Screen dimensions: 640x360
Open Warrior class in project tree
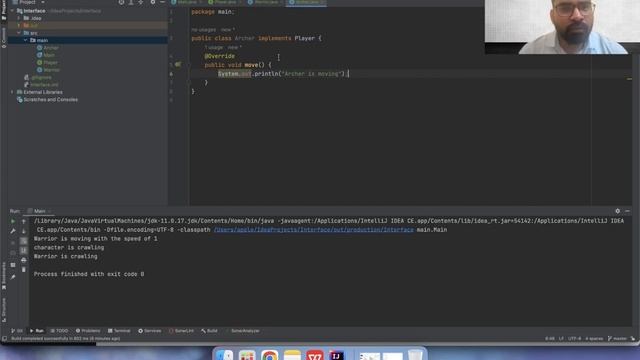[x=49, y=70]
